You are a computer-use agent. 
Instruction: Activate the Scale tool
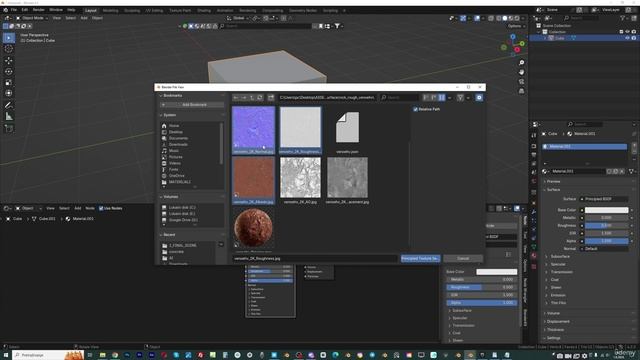click(x=9, y=82)
